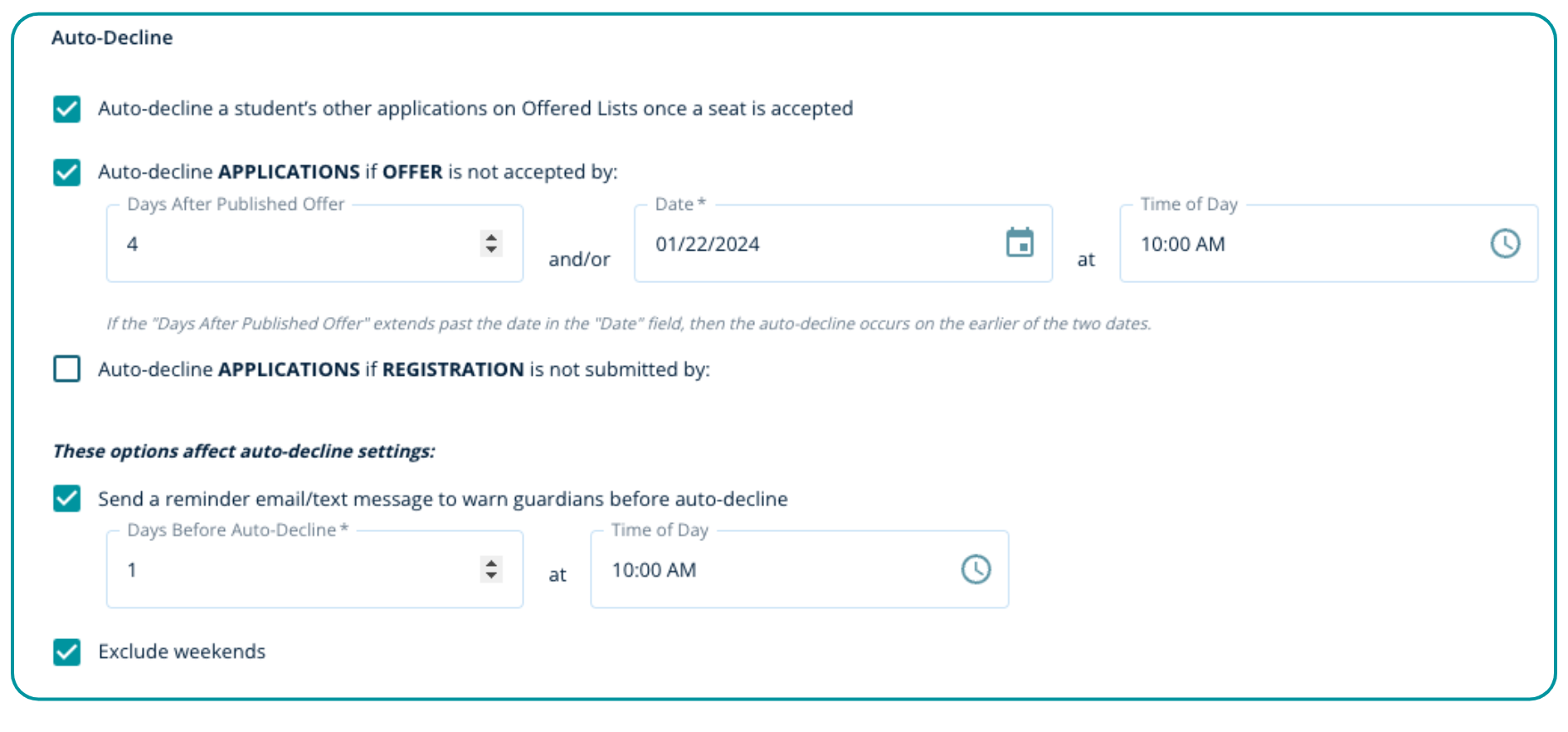Uncheck the Exclude weekends option

click(x=67, y=652)
